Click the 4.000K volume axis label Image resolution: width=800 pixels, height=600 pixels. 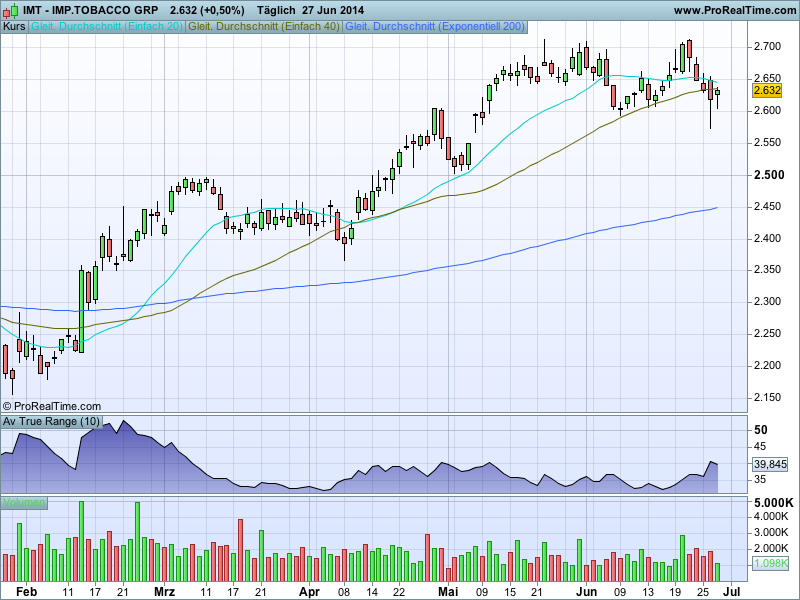tap(771, 517)
